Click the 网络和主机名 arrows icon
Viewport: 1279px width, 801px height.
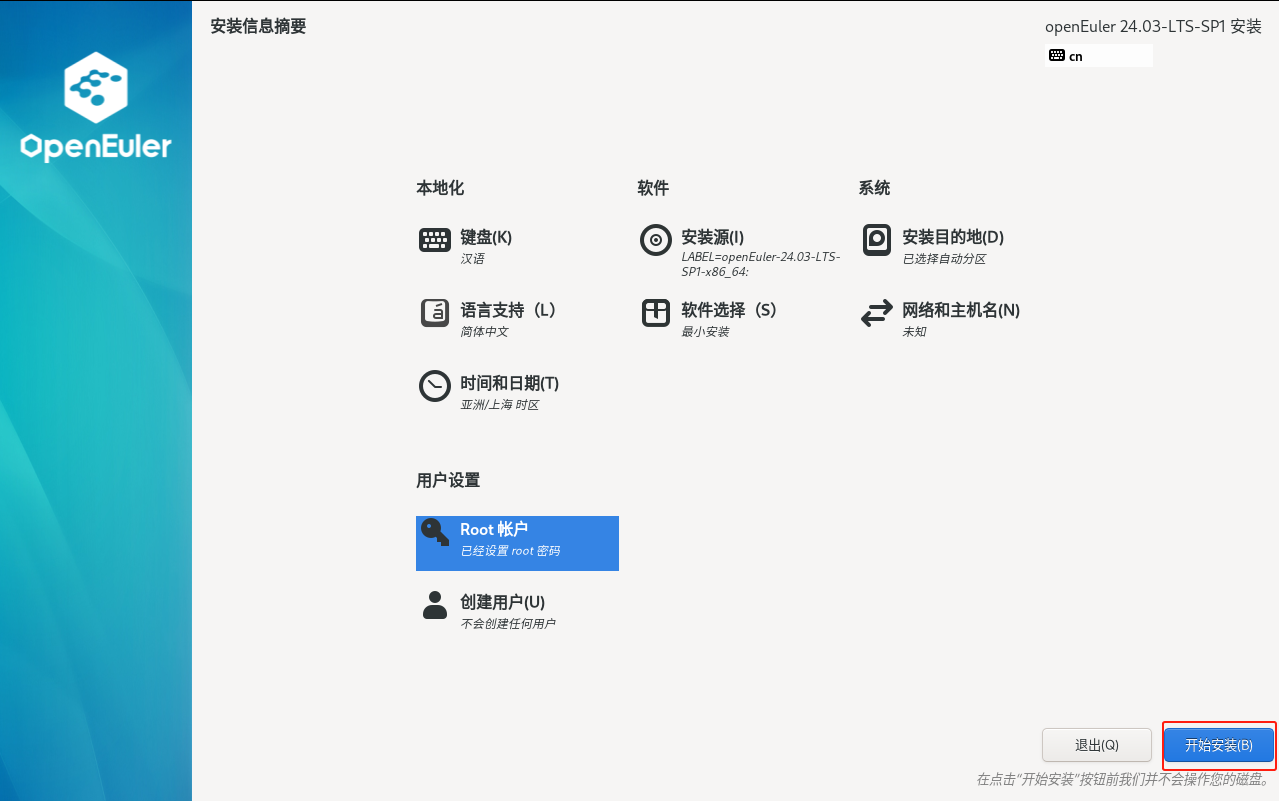pos(877,314)
